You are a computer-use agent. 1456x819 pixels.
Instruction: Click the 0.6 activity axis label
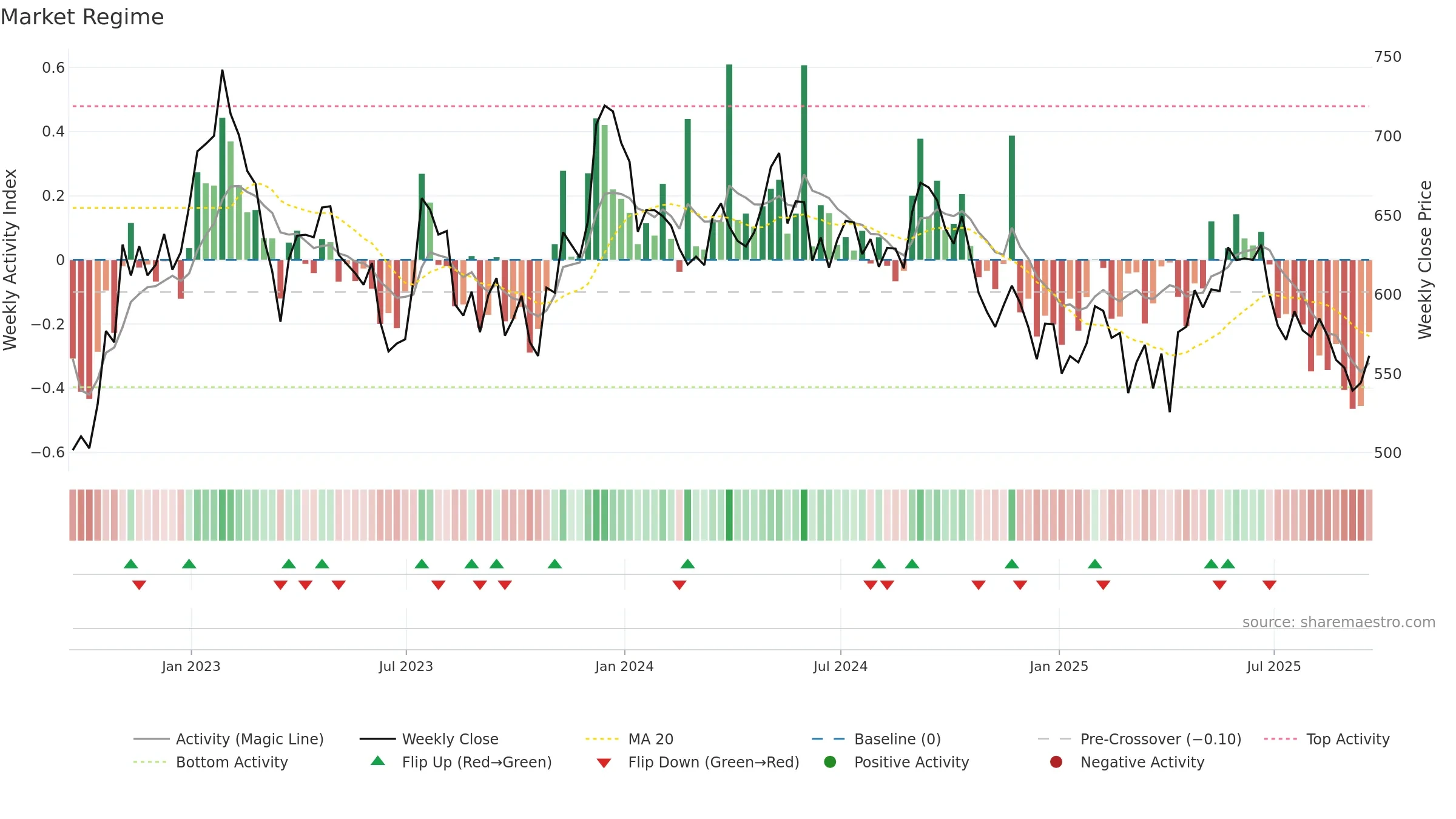pos(53,67)
